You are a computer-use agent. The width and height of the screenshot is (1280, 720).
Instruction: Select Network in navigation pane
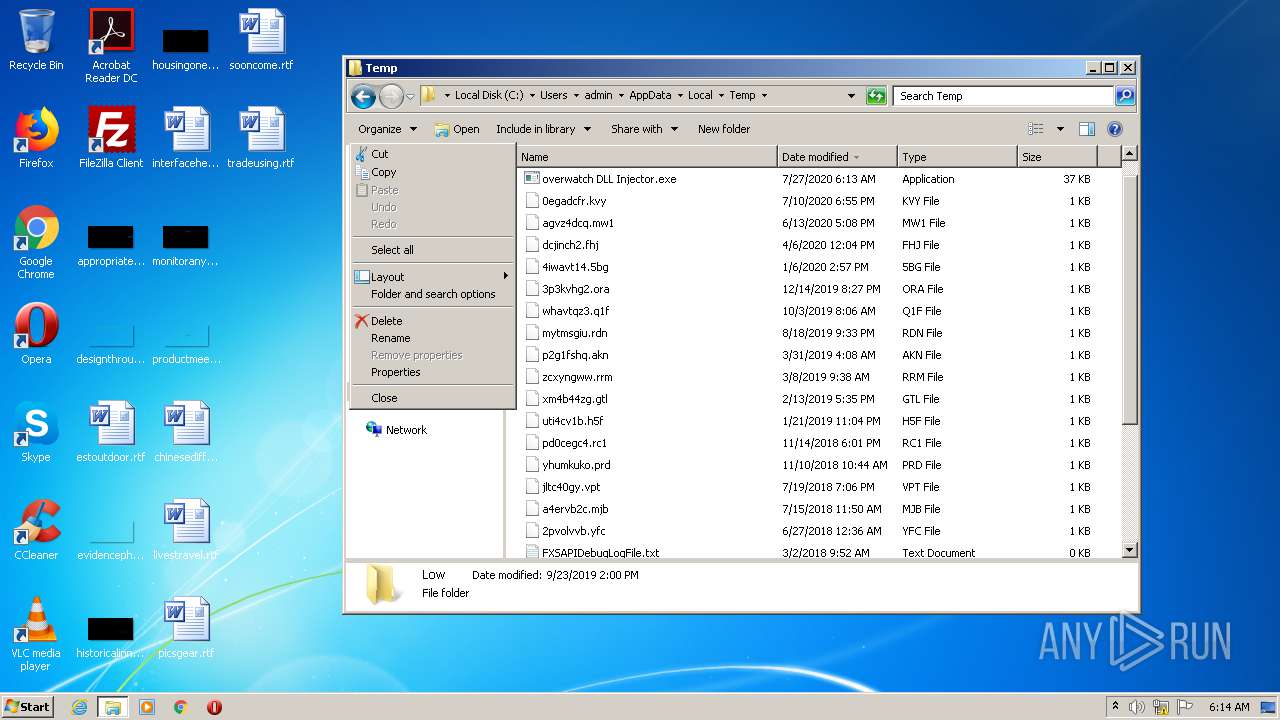[396, 430]
